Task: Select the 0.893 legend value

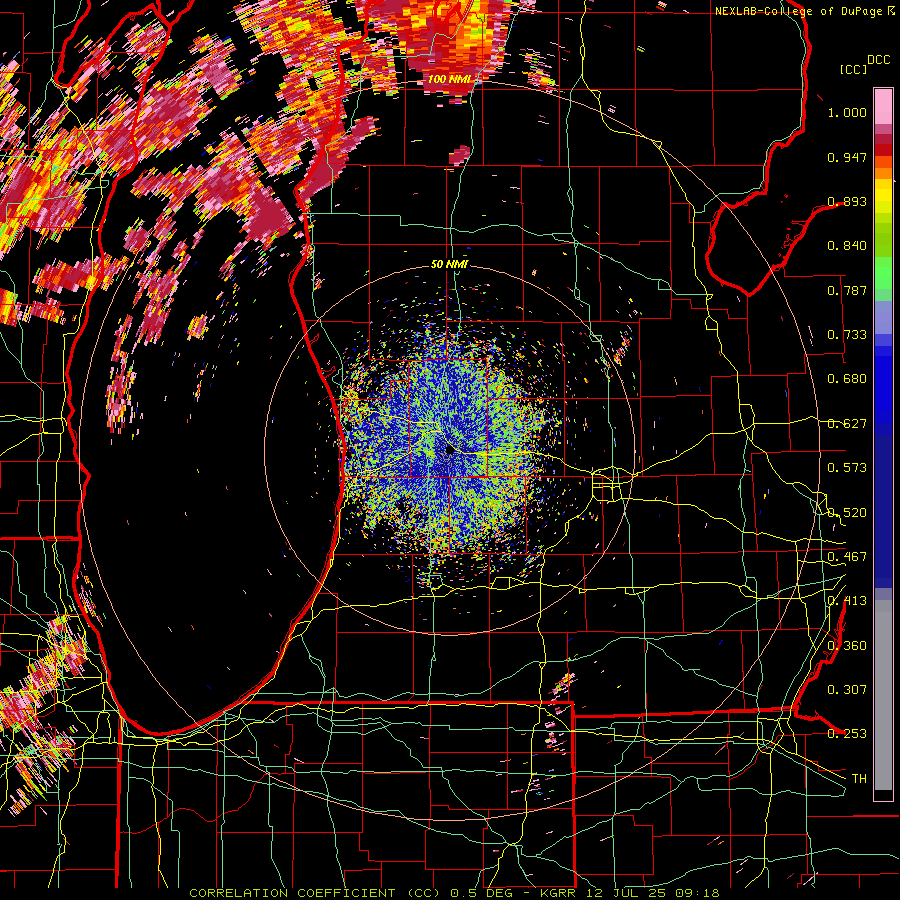Action: point(847,201)
